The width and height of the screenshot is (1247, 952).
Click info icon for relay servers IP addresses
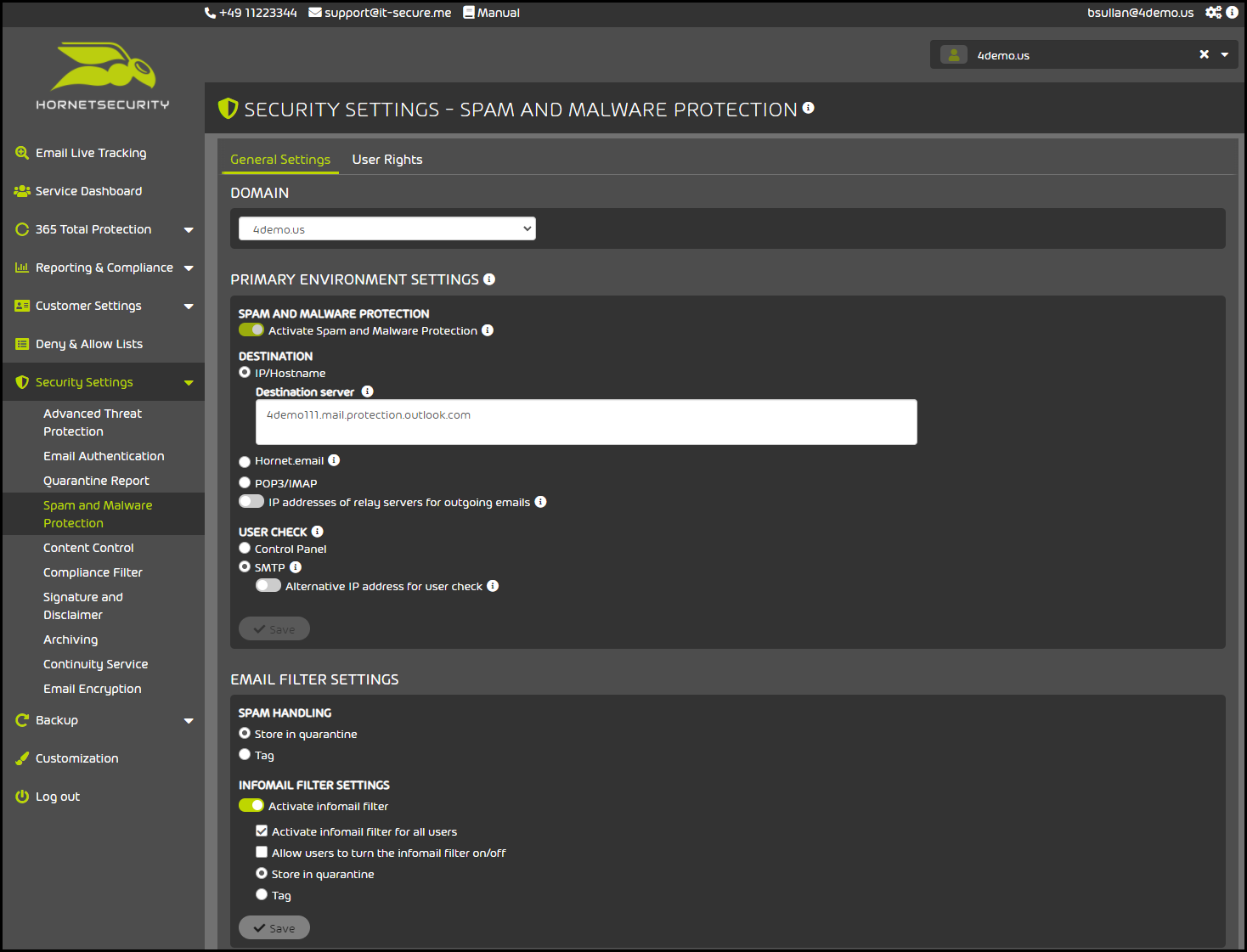point(540,502)
